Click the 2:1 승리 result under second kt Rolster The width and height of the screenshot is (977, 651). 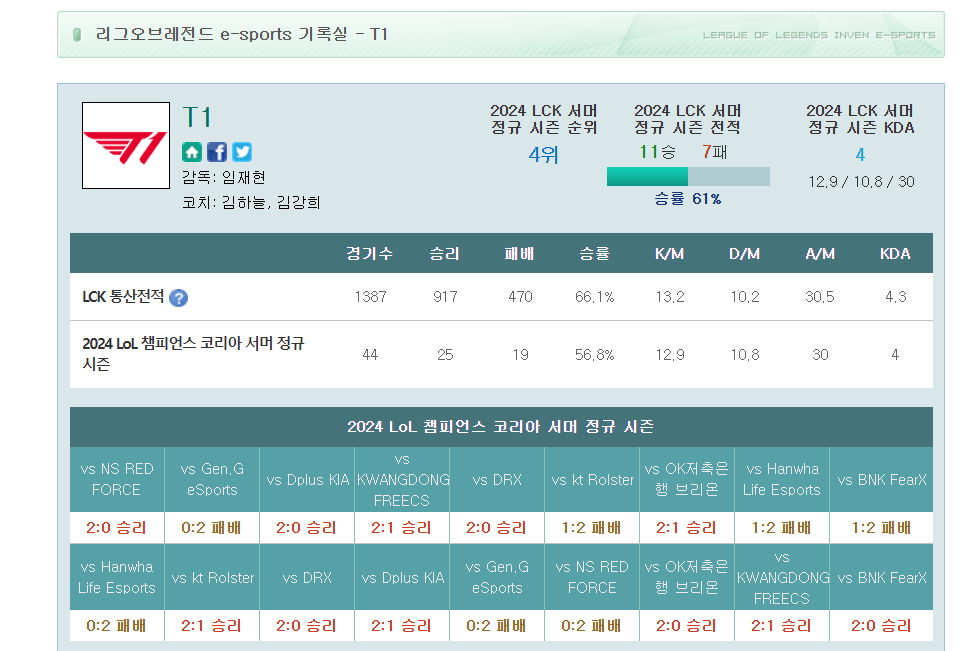[211, 625]
